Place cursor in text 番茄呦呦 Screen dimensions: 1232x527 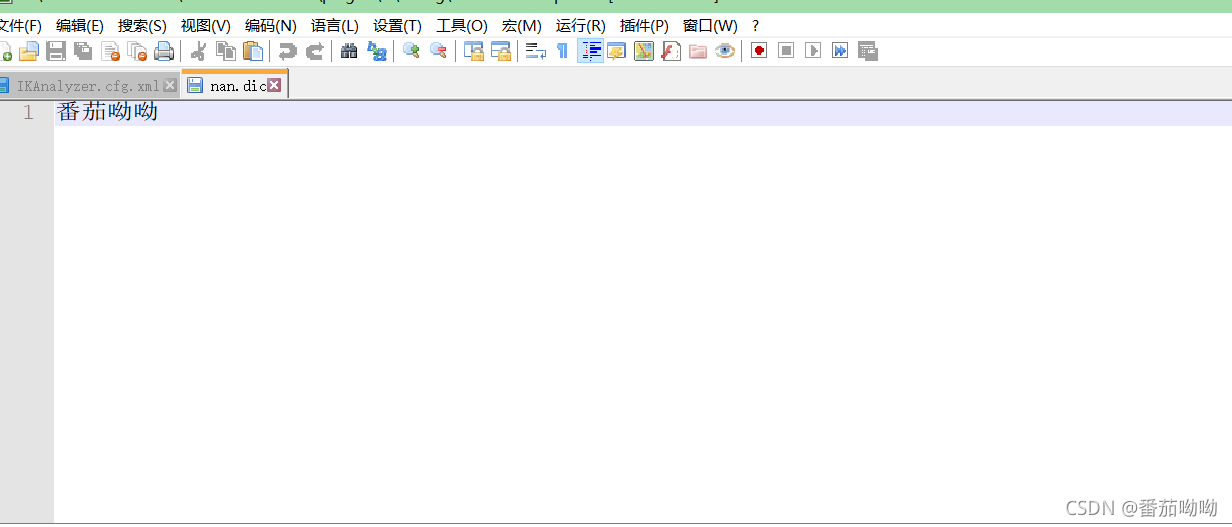(108, 112)
